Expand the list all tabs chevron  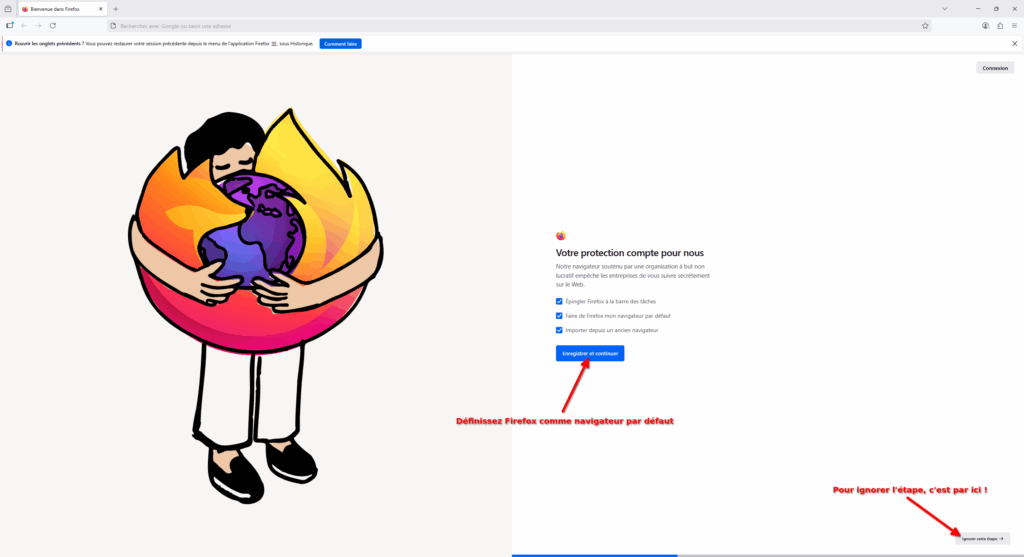[944, 9]
